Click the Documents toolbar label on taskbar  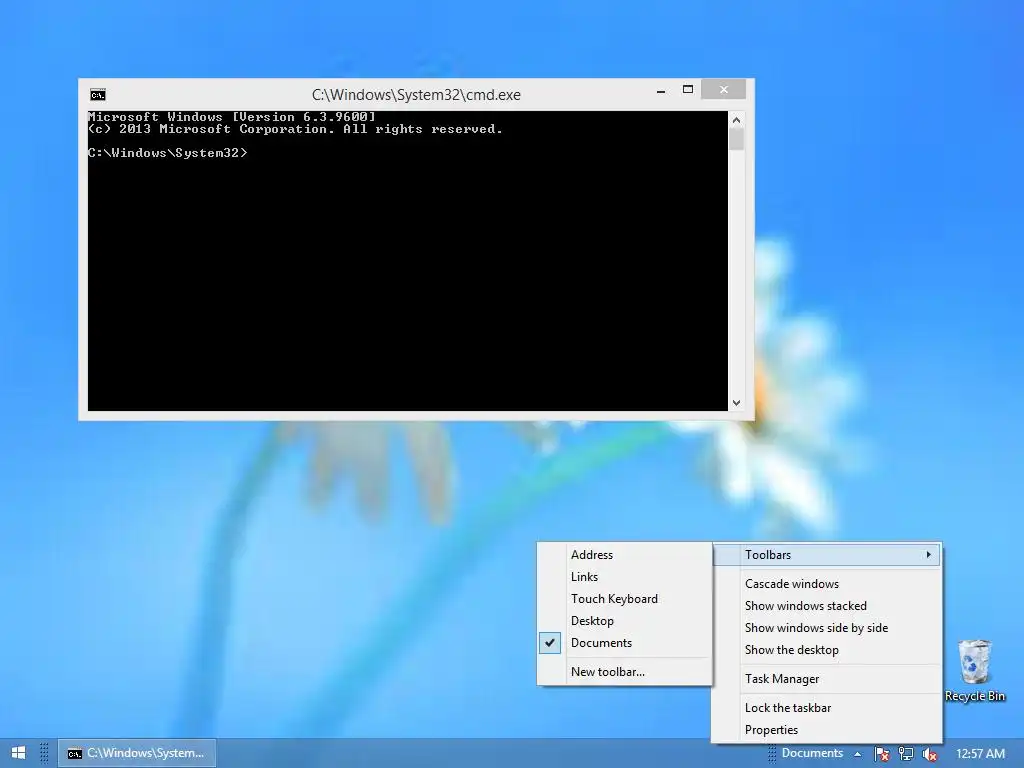tap(812, 753)
